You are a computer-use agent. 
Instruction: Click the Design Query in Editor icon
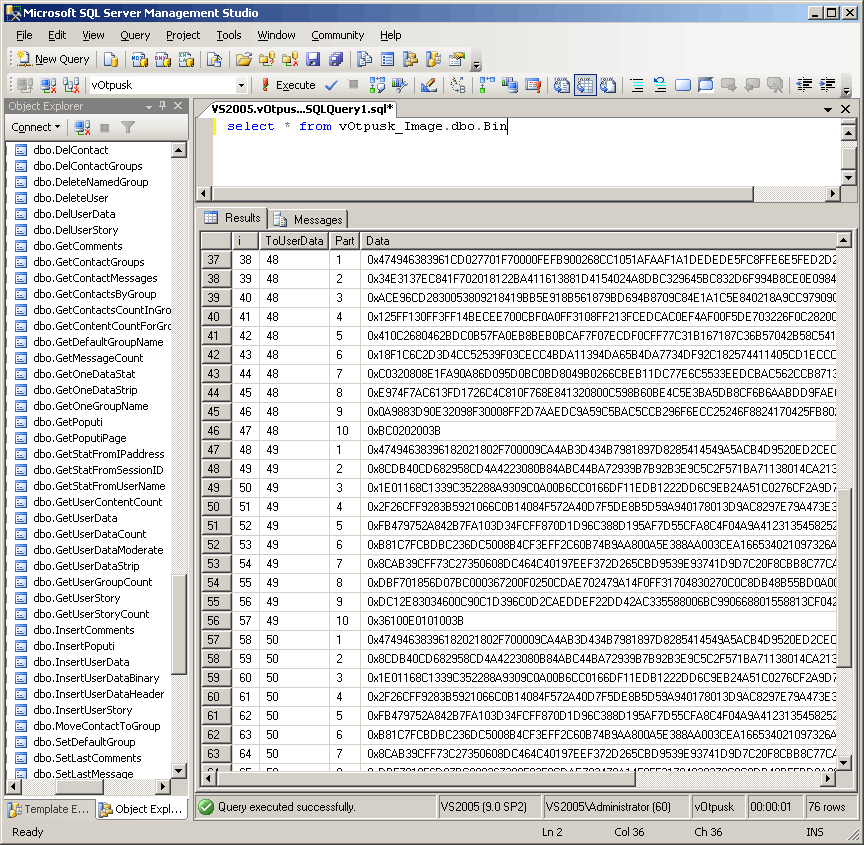(428, 85)
